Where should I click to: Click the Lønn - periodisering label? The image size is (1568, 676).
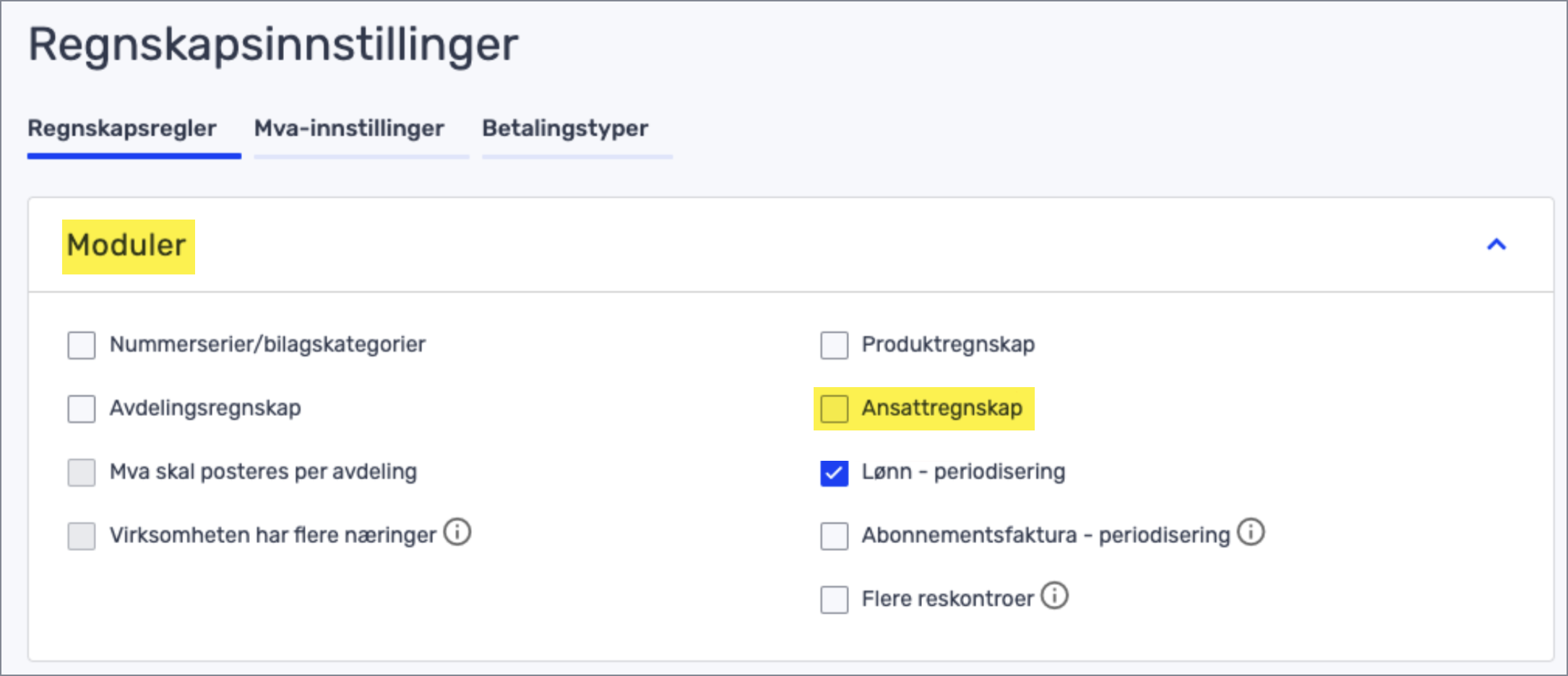click(964, 472)
